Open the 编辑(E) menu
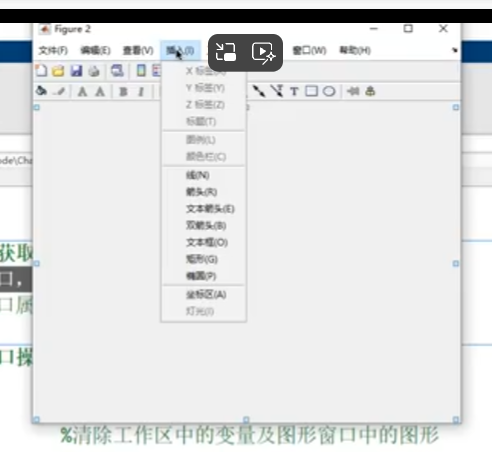 tap(95, 50)
